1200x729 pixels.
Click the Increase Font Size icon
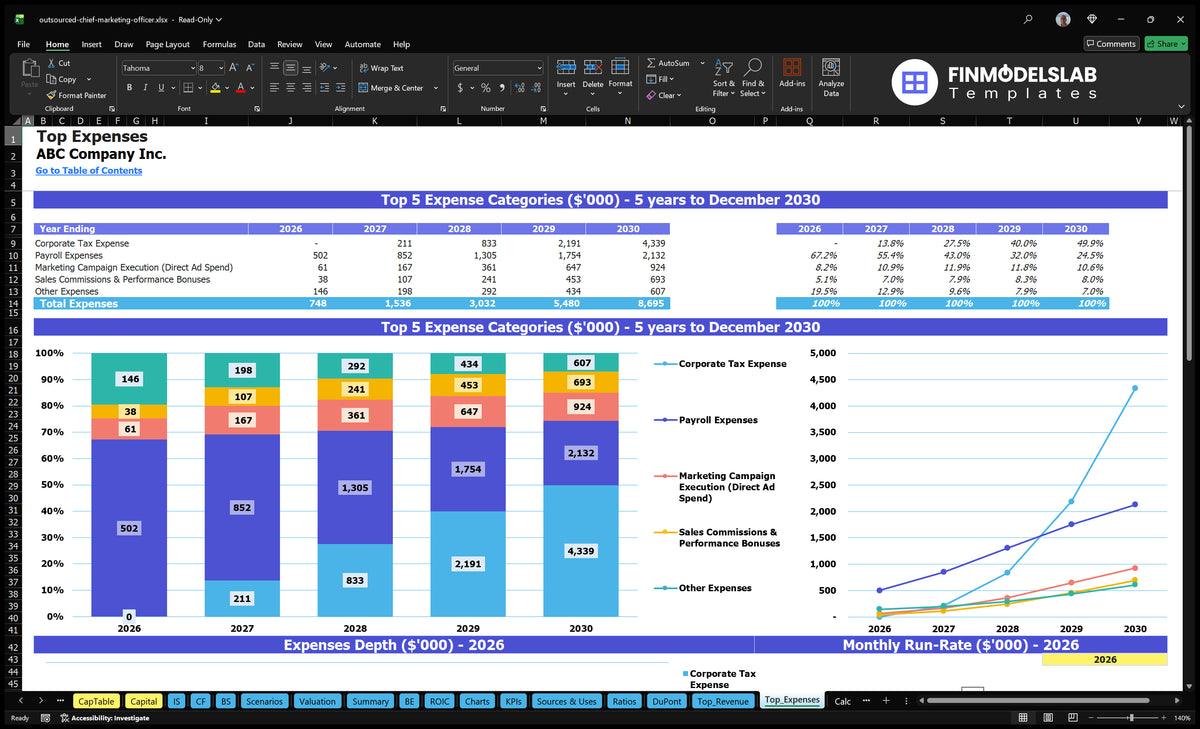coord(234,68)
